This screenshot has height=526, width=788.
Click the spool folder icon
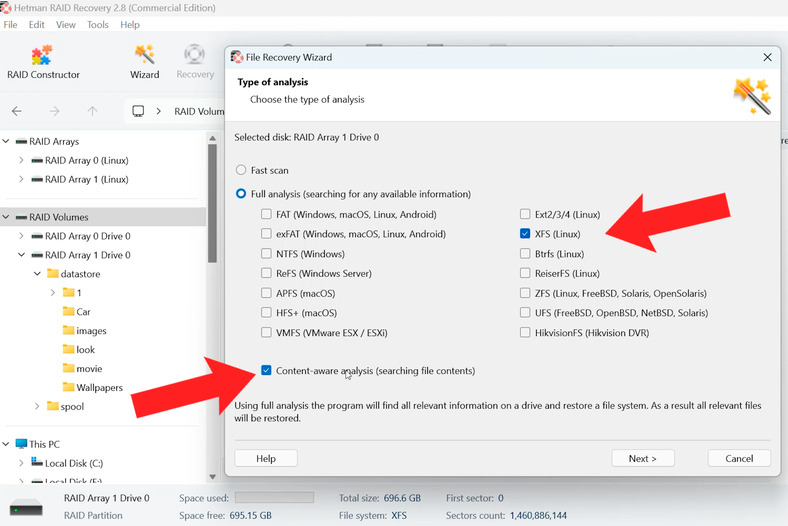point(53,406)
